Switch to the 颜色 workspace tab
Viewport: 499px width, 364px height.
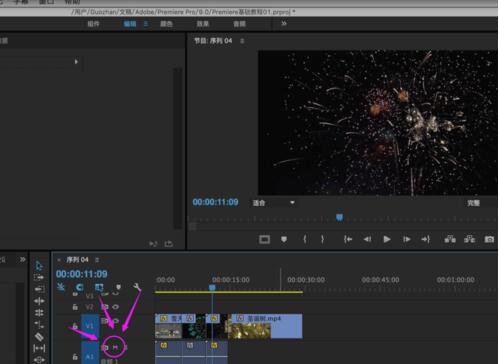pyautogui.click(x=166, y=24)
